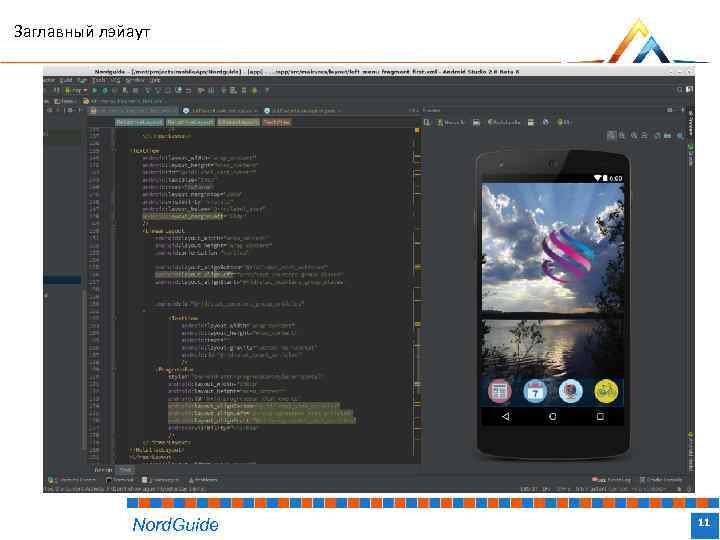Screen dimensions: 720x540
Task: Click the locale globe icon in preview
Action: [546, 122]
